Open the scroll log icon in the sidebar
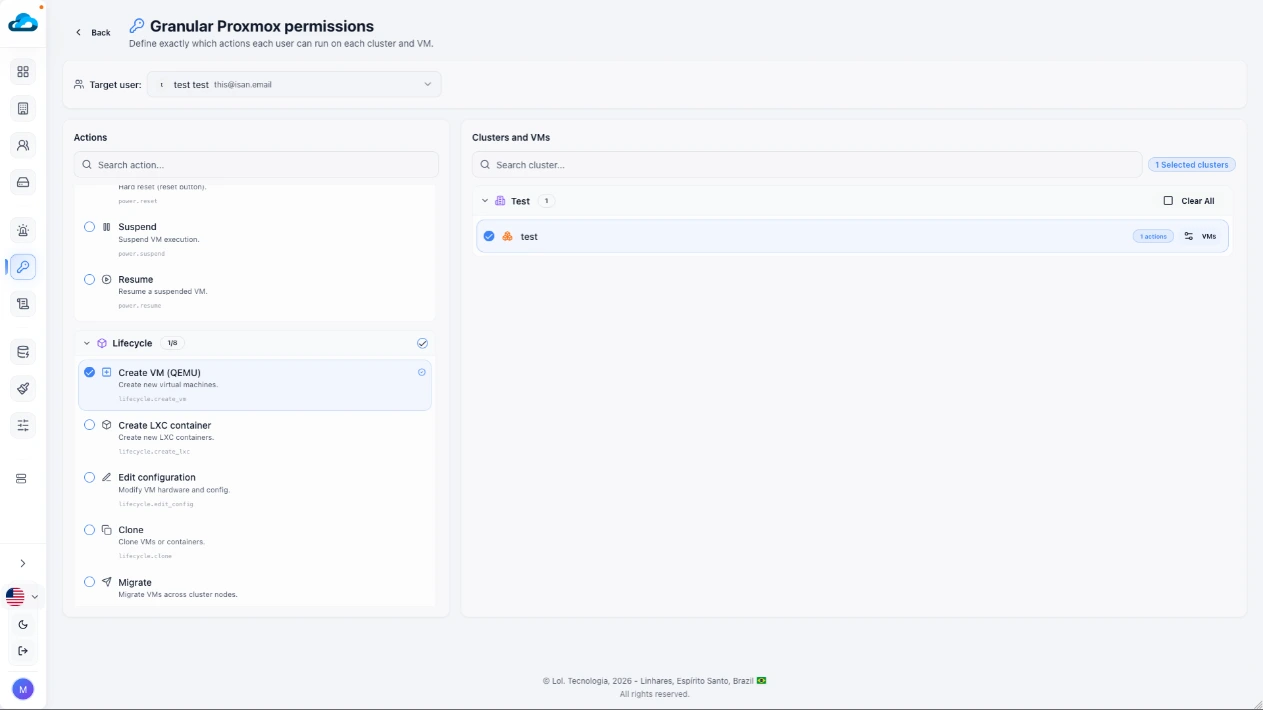Screen dimensions: 1263x710 23,303
